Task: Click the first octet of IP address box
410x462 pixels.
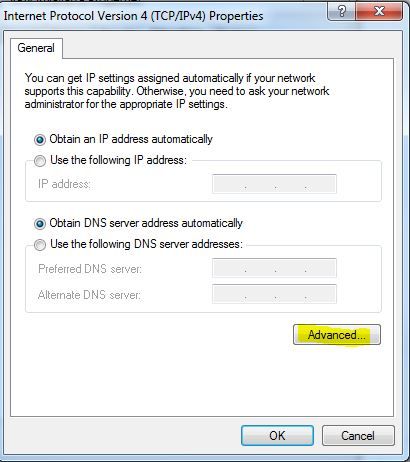Action: click(x=229, y=184)
